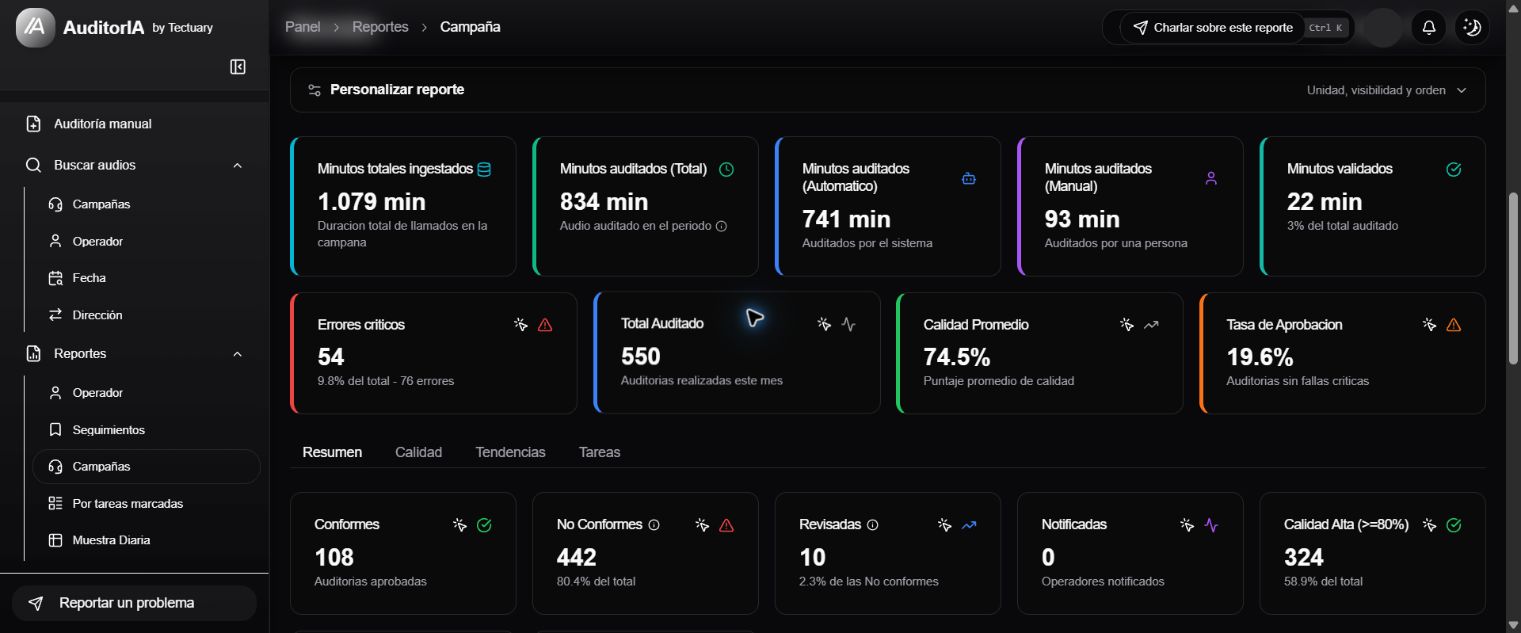The width and height of the screenshot is (1521, 633).
Task: Switch to the Tendencias tab
Action: click(x=510, y=452)
